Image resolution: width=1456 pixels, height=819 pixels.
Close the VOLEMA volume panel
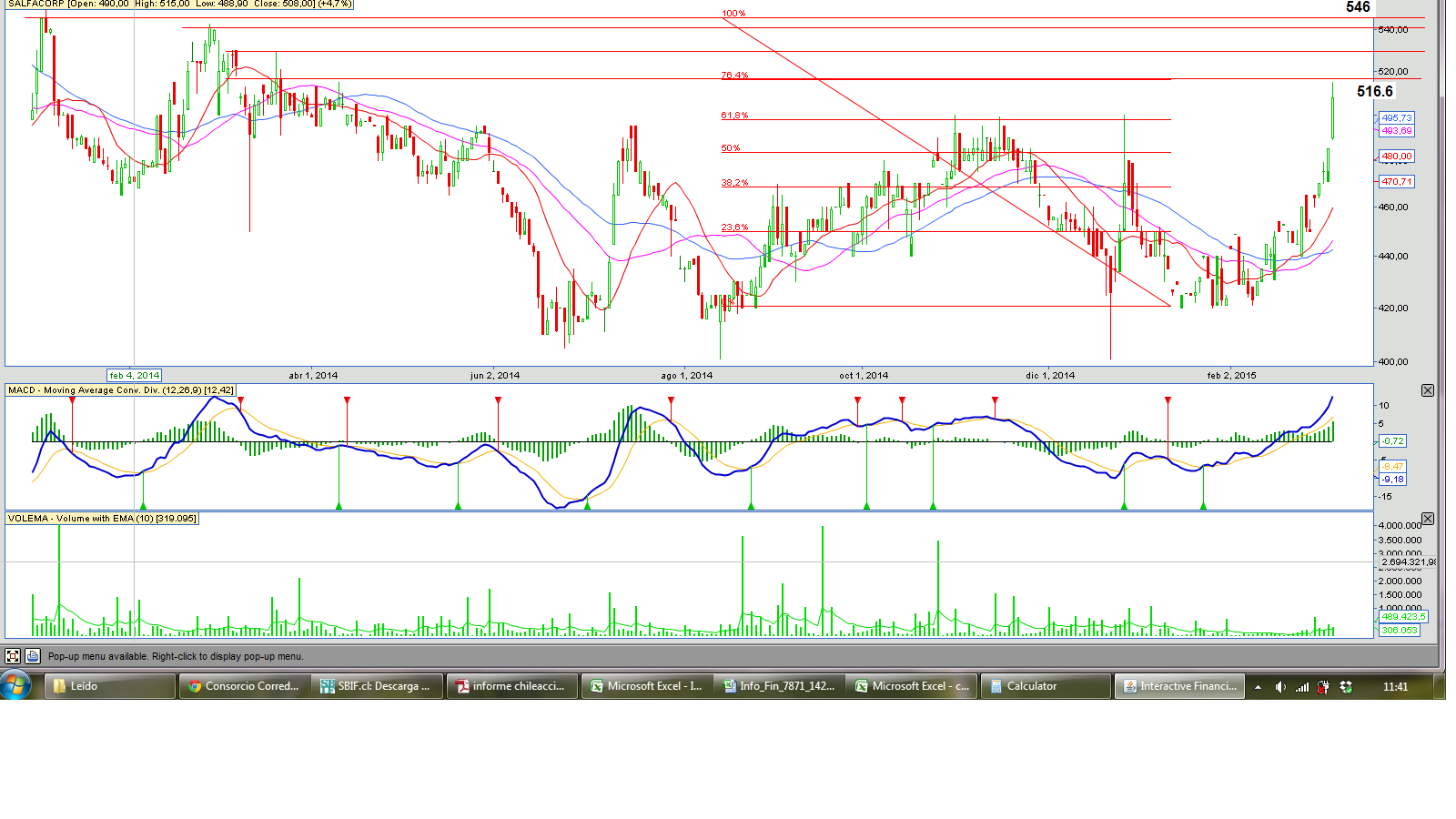point(1428,519)
